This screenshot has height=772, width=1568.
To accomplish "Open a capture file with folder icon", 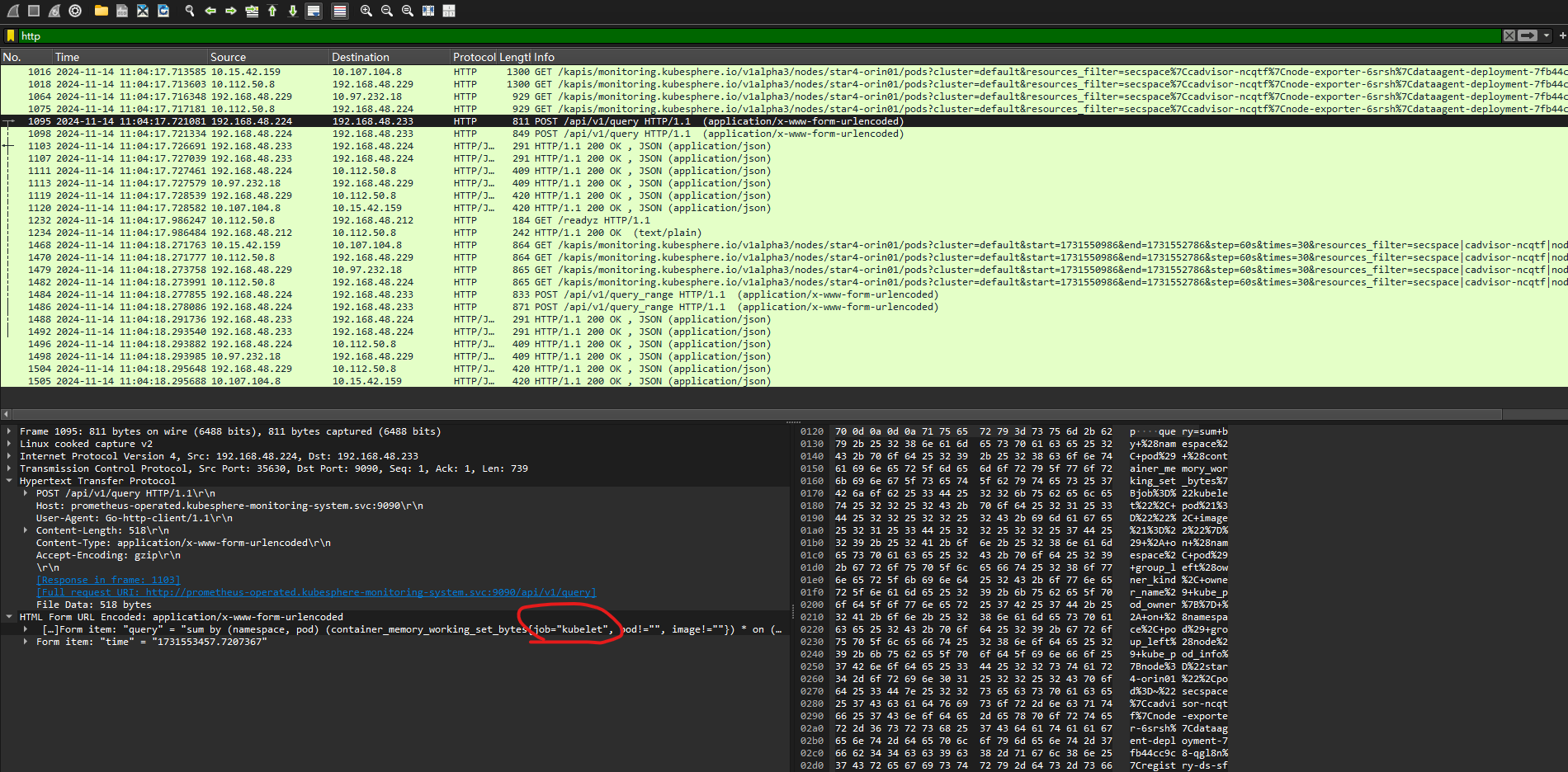I will point(102,11).
